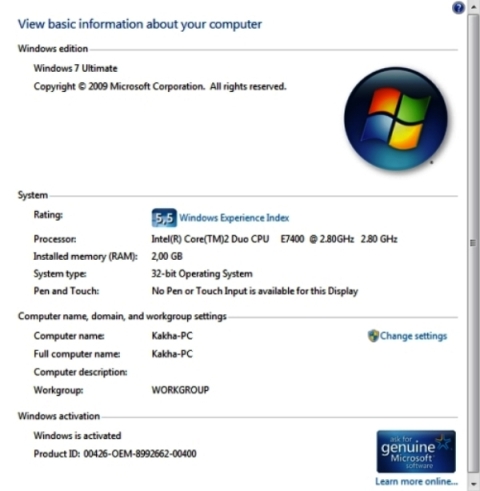Image resolution: width=480 pixels, height=491 pixels.
Task: Click the Pen and Touch label
Action: click(66, 291)
